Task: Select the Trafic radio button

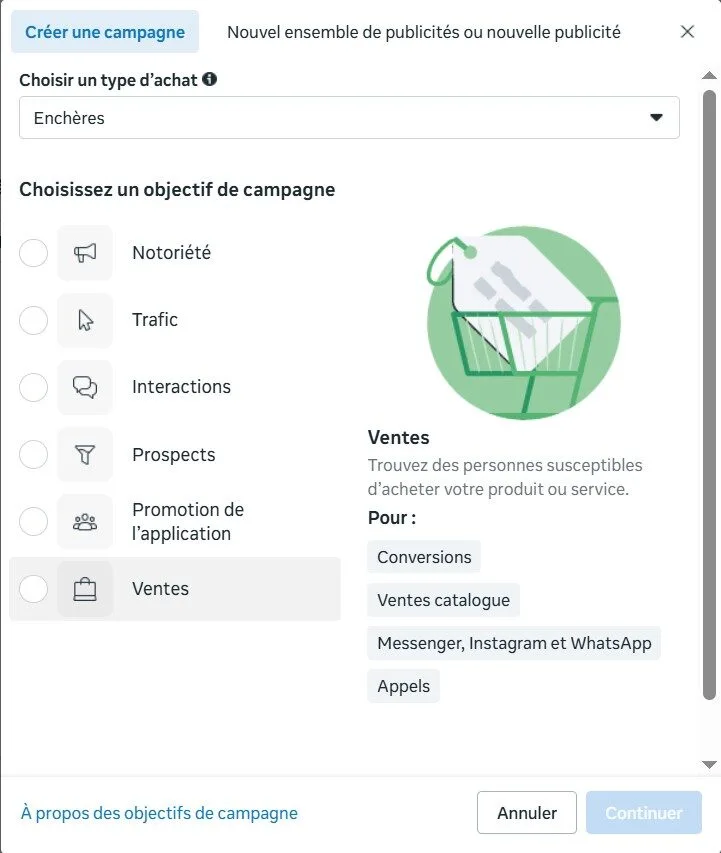Action: point(34,320)
